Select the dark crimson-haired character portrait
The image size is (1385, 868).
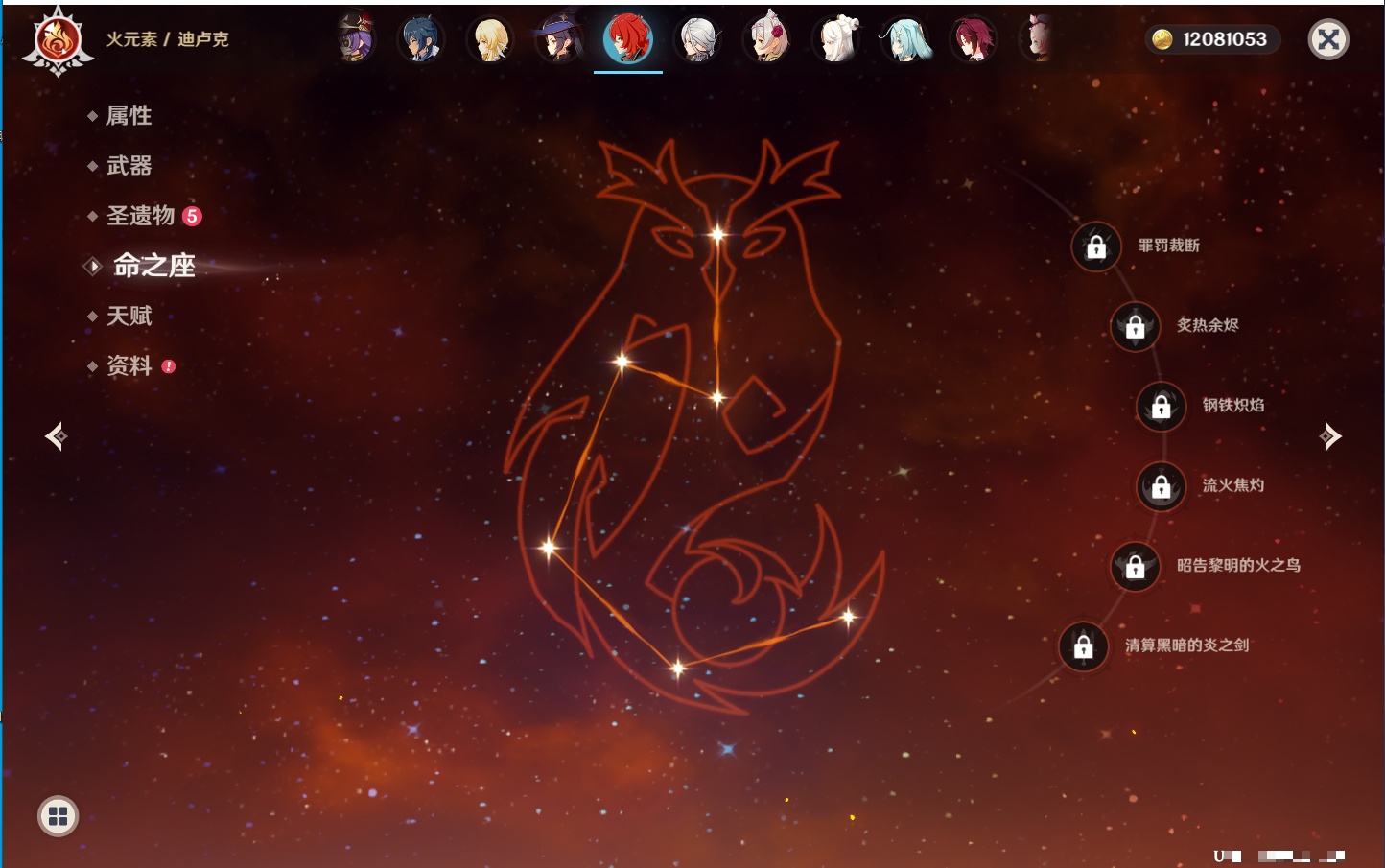974,39
